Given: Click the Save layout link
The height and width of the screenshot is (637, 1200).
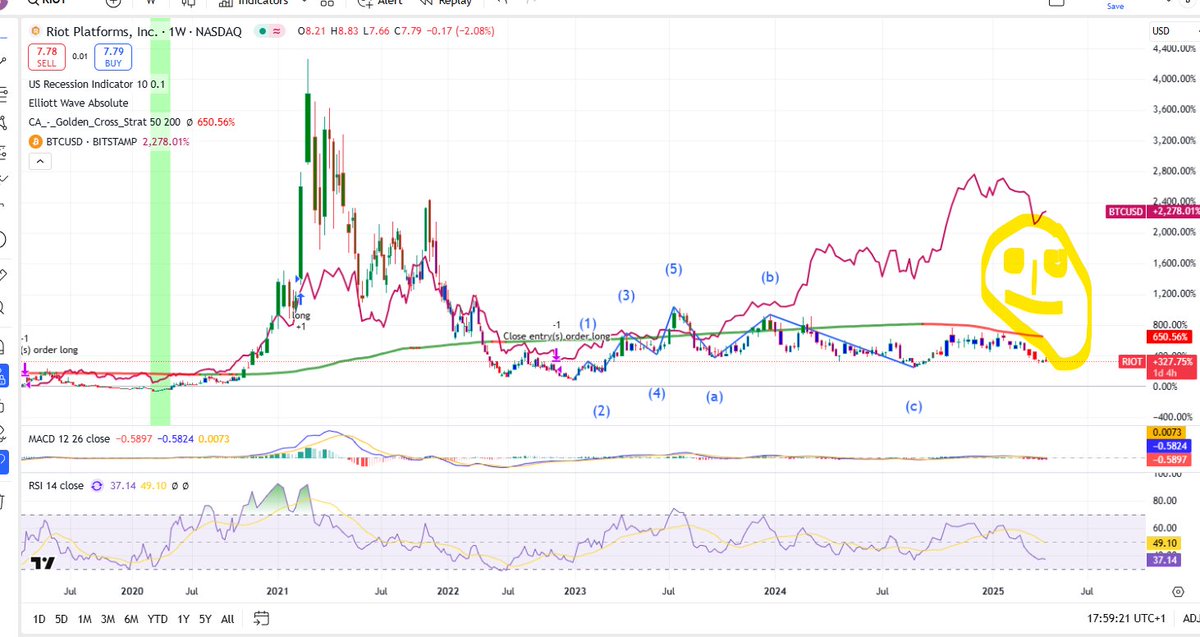Looking at the screenshot, I should coord(1115,6).
